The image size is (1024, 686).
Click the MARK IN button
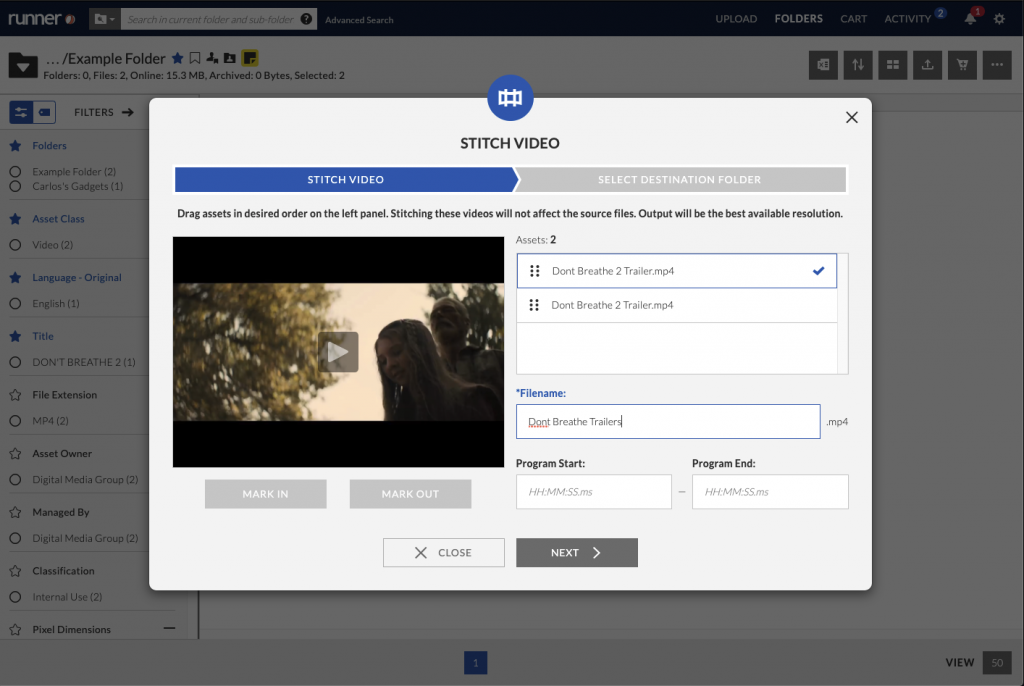[x=265, y=494]
